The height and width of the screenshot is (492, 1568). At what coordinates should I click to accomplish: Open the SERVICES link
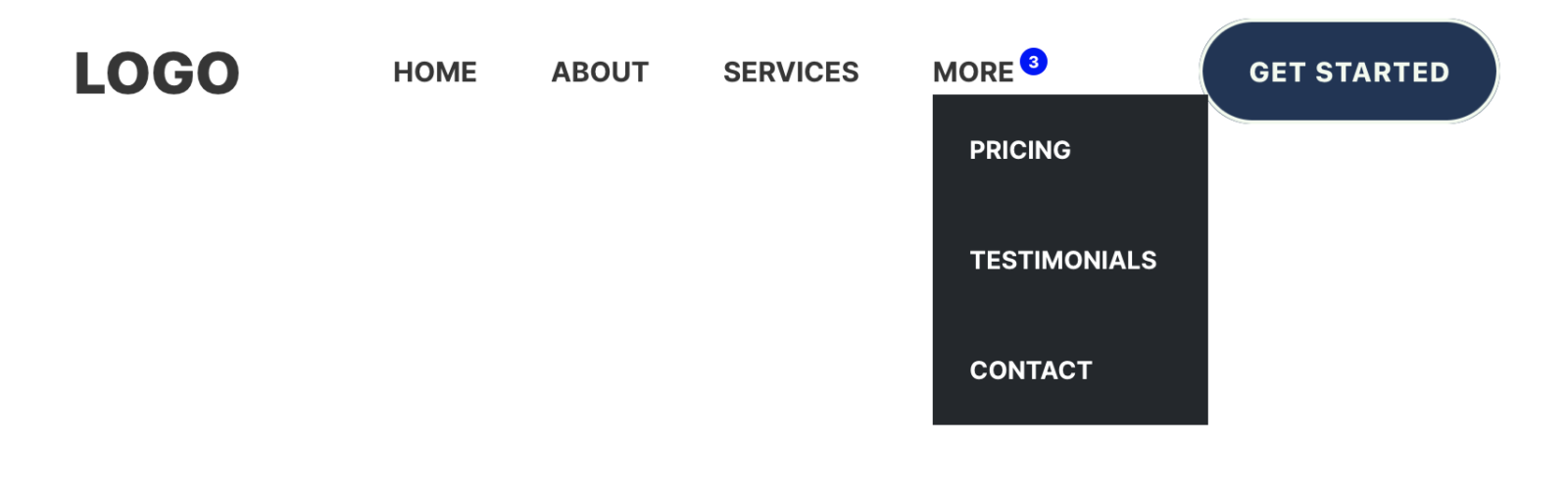[x=790, y=73]
